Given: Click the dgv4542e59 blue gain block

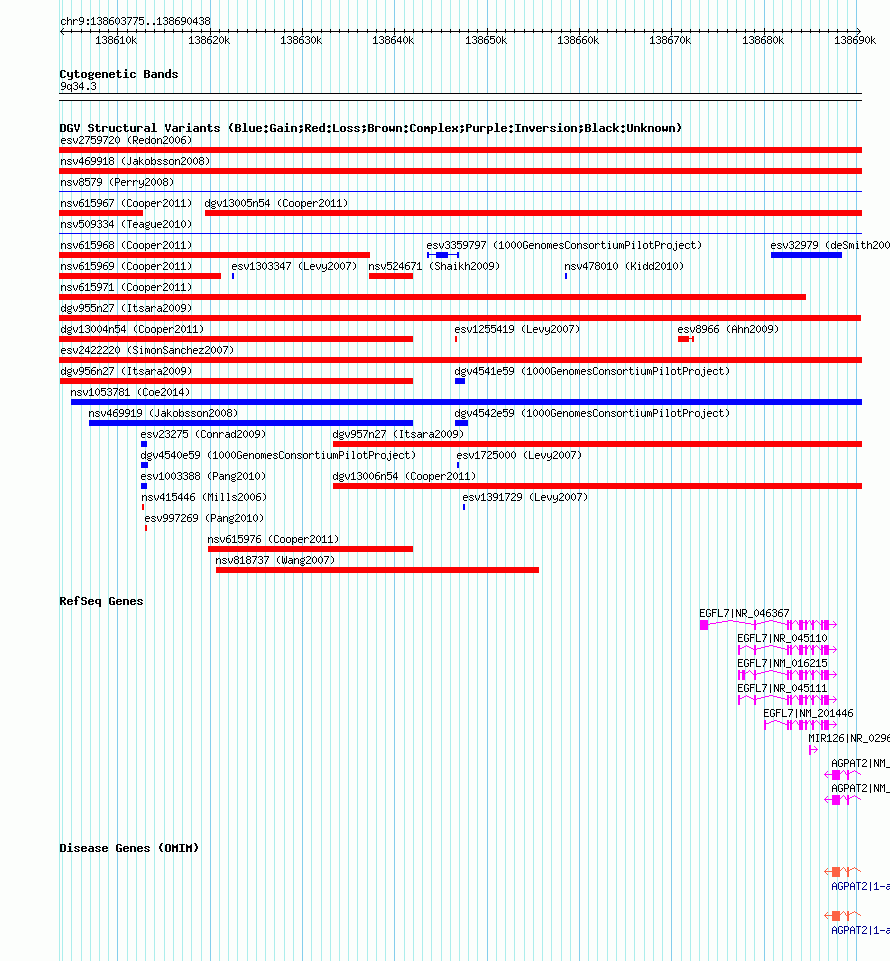Looking at the screenshot, I should 462,423.
